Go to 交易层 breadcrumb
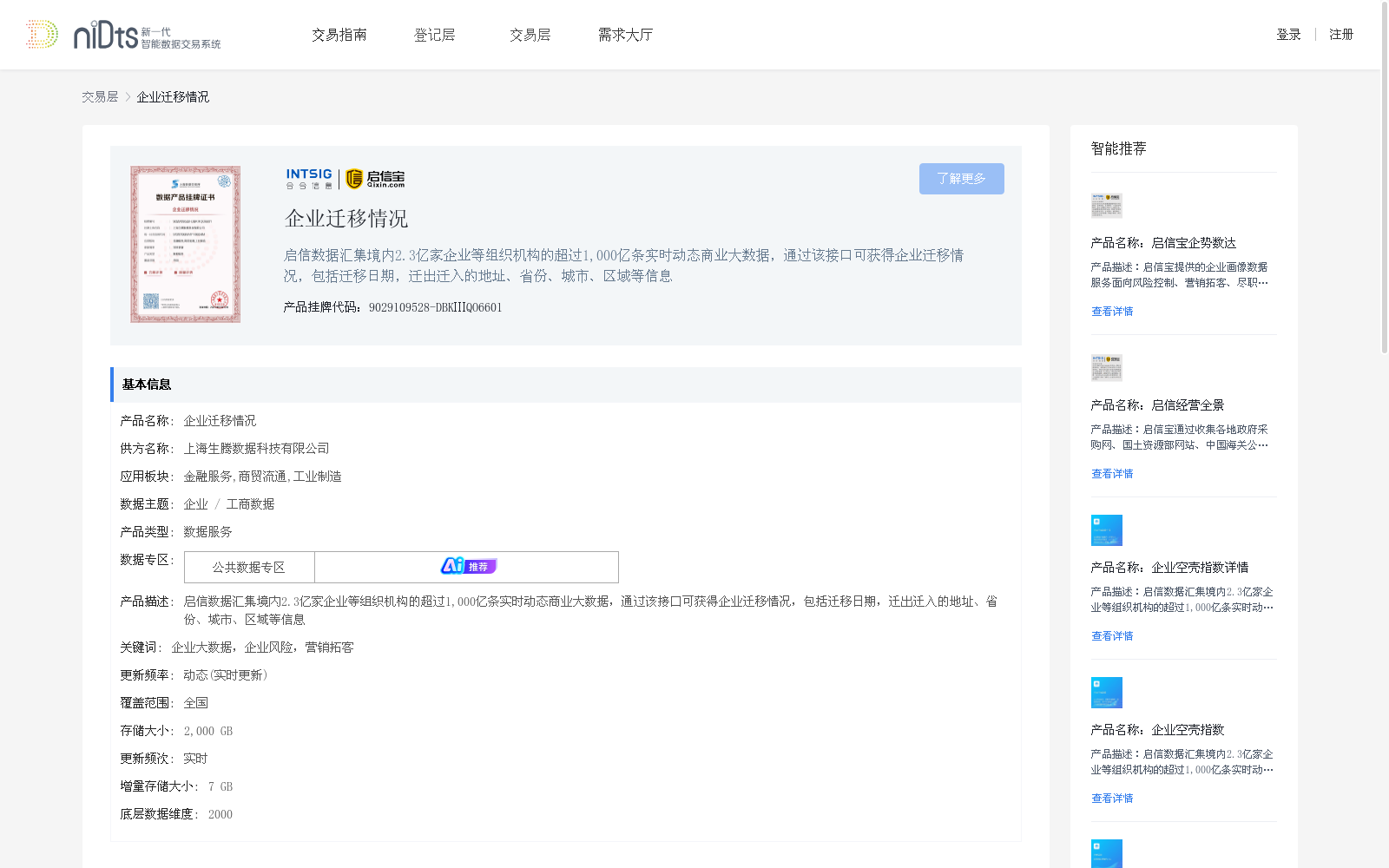1389x868 pixels. (x=100, y=97)
